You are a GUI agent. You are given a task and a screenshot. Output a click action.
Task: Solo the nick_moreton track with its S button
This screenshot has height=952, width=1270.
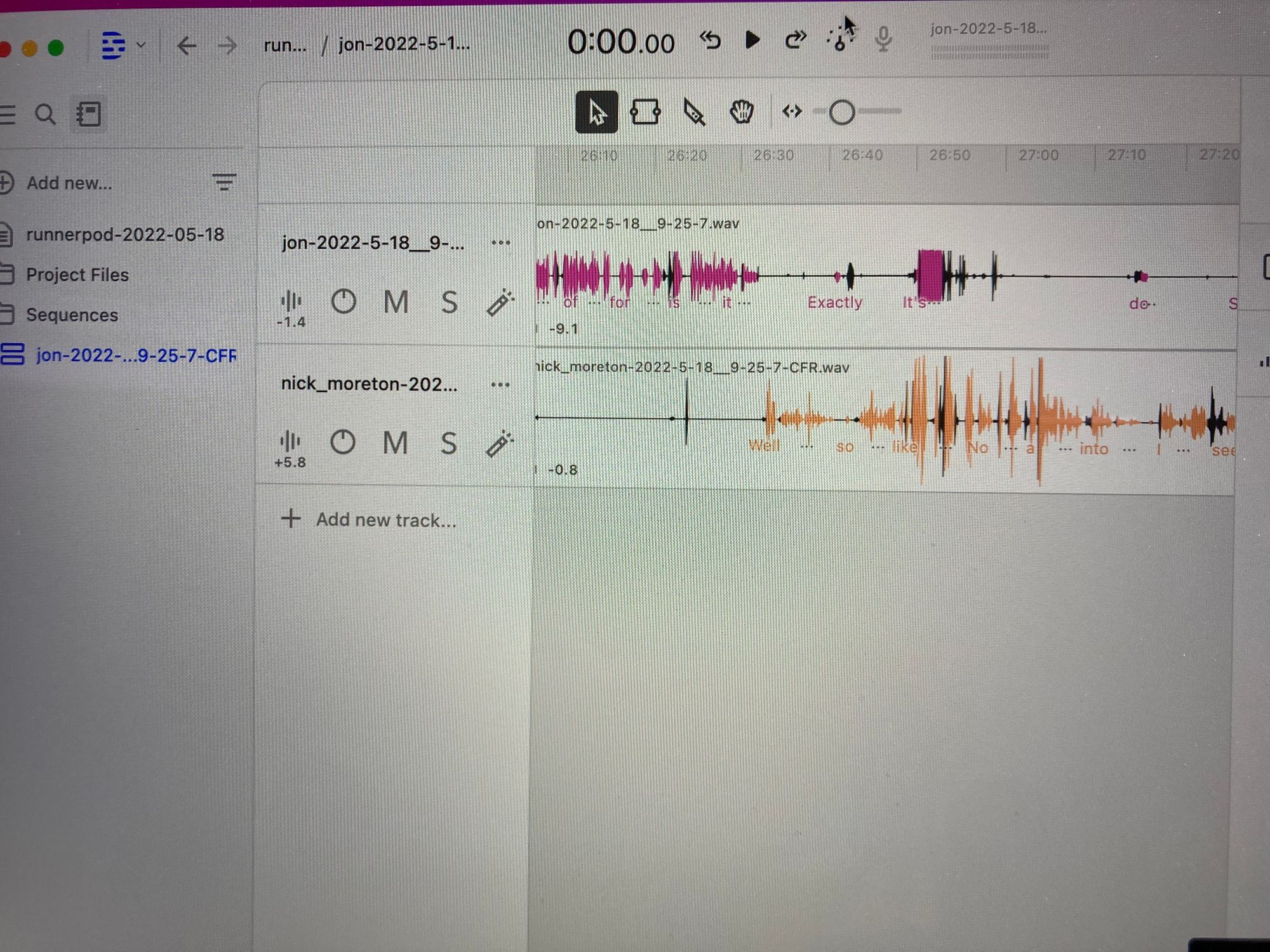click(x=449, y=444)
